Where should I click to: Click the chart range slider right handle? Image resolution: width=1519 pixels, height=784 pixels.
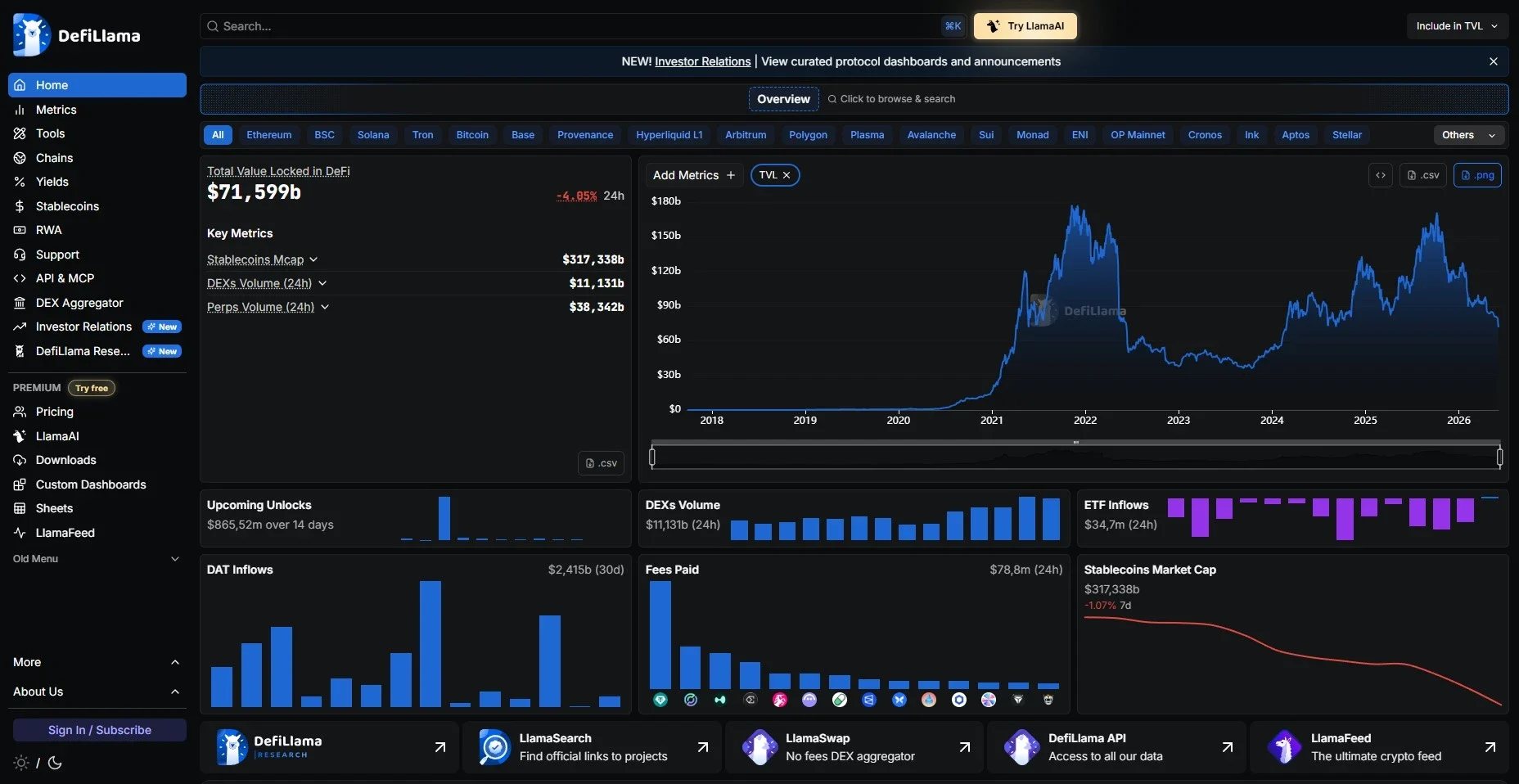(1499, 457)
